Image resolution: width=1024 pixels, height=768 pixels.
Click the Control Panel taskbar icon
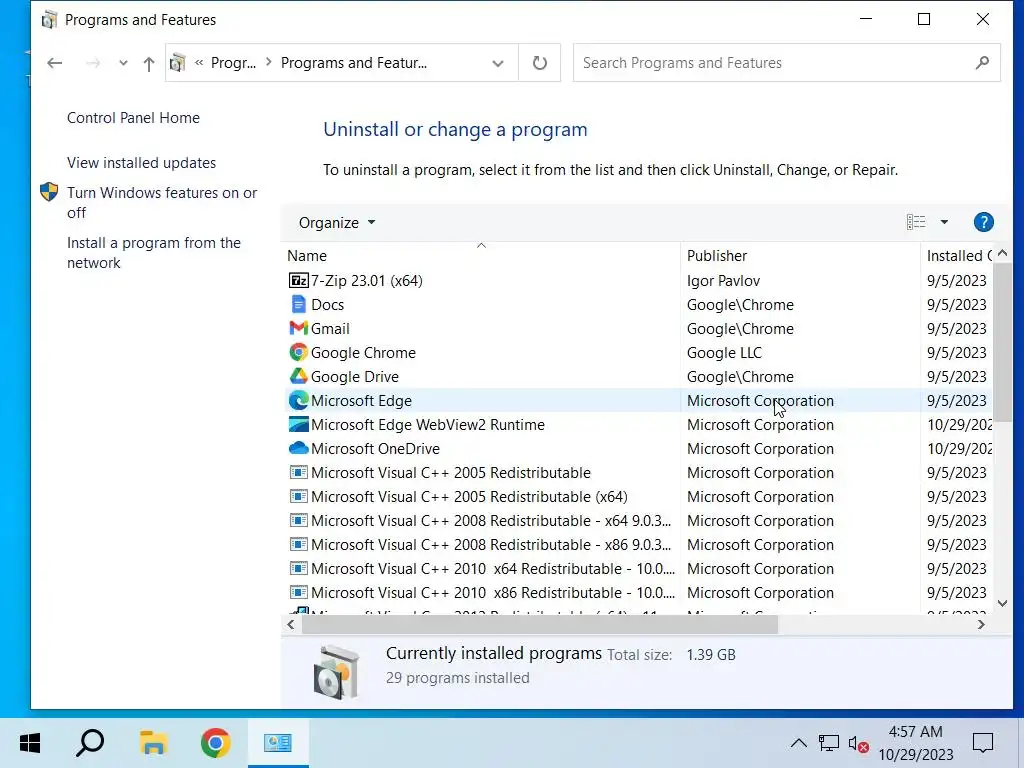tap(278, 743)
